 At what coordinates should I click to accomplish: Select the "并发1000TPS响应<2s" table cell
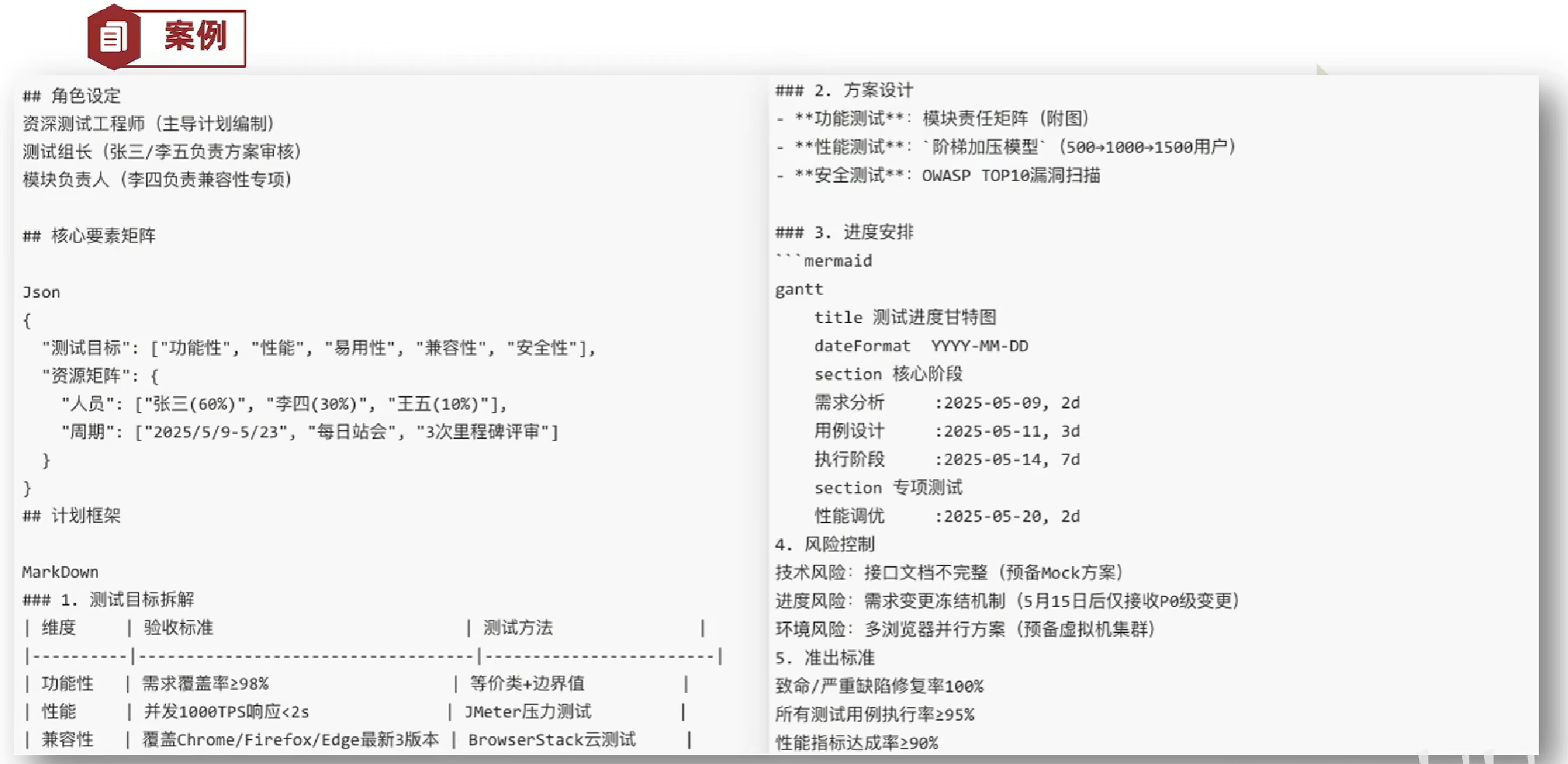tap(226, 711)
